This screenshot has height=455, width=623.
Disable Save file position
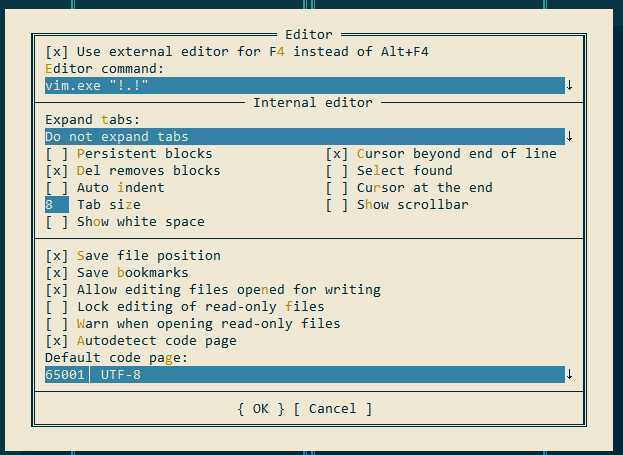pos(57,256)
